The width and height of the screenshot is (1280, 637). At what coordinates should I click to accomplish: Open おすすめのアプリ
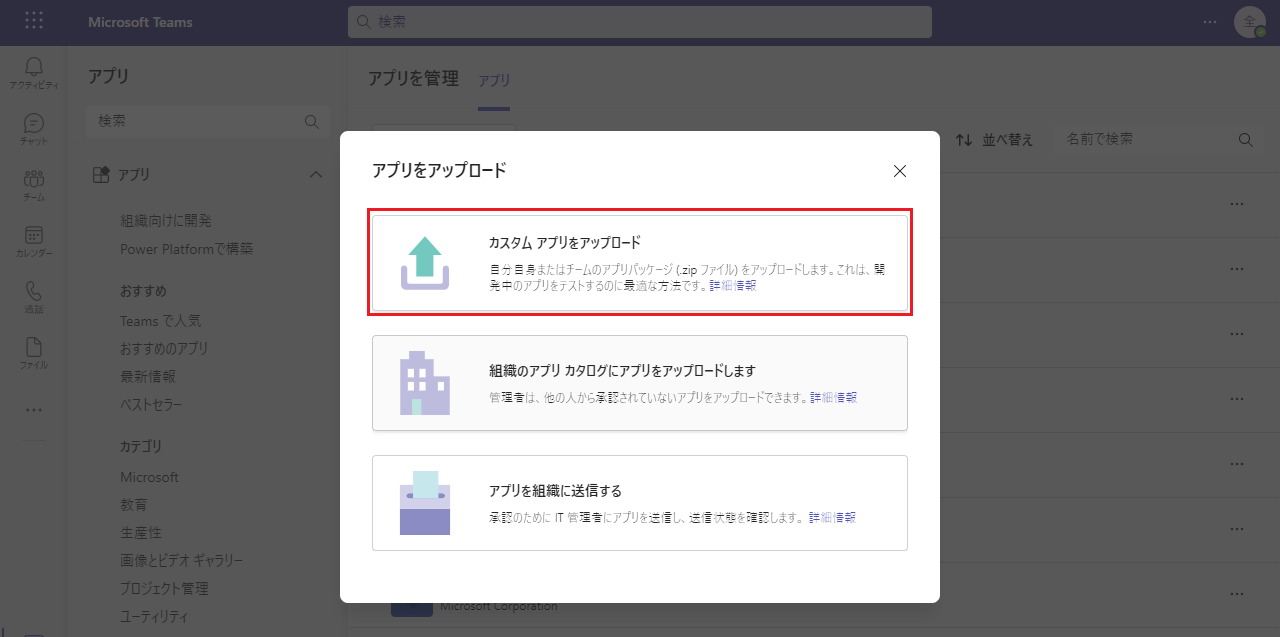(164, 349)
